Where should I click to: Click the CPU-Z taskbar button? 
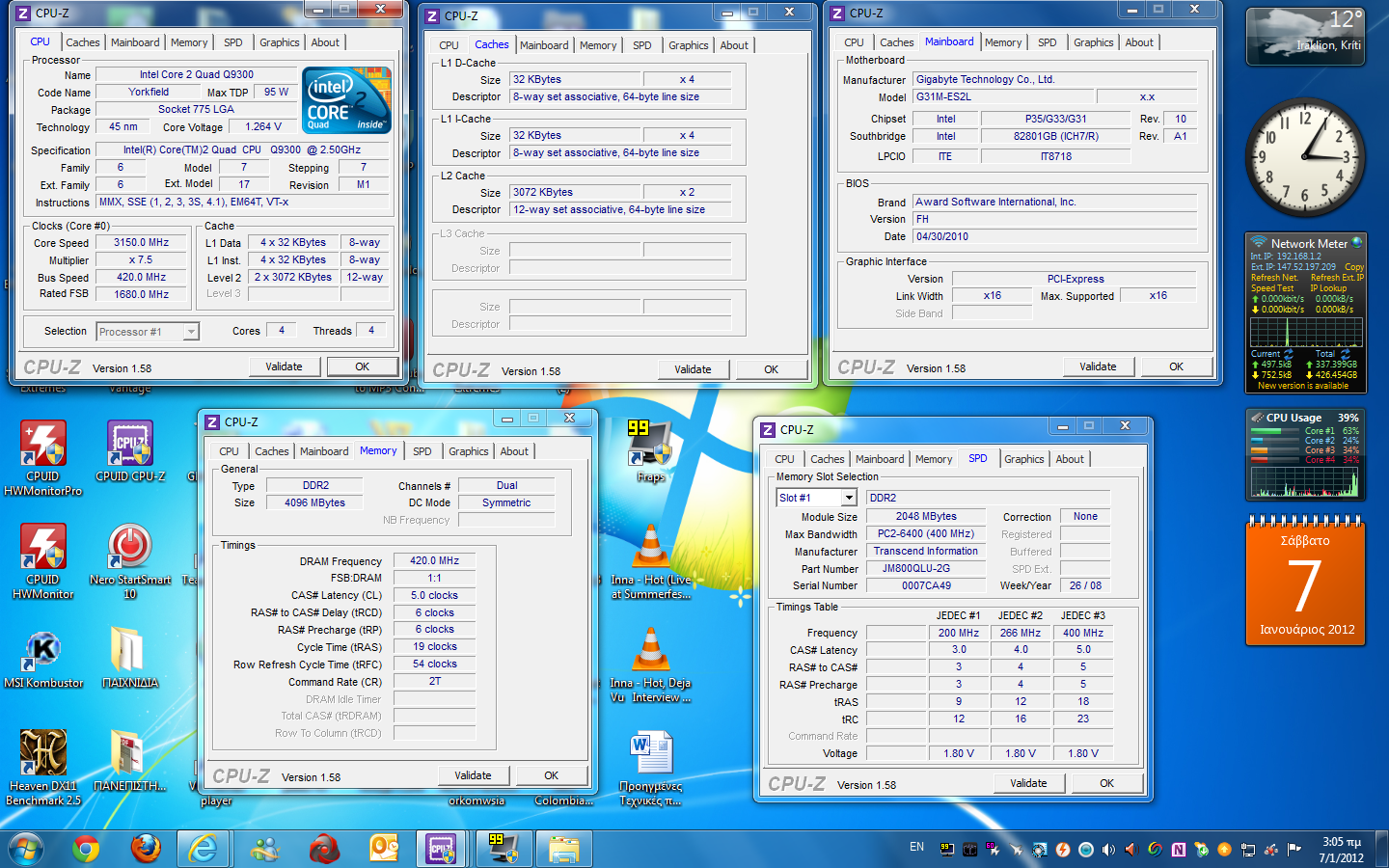tap(442, 849)
